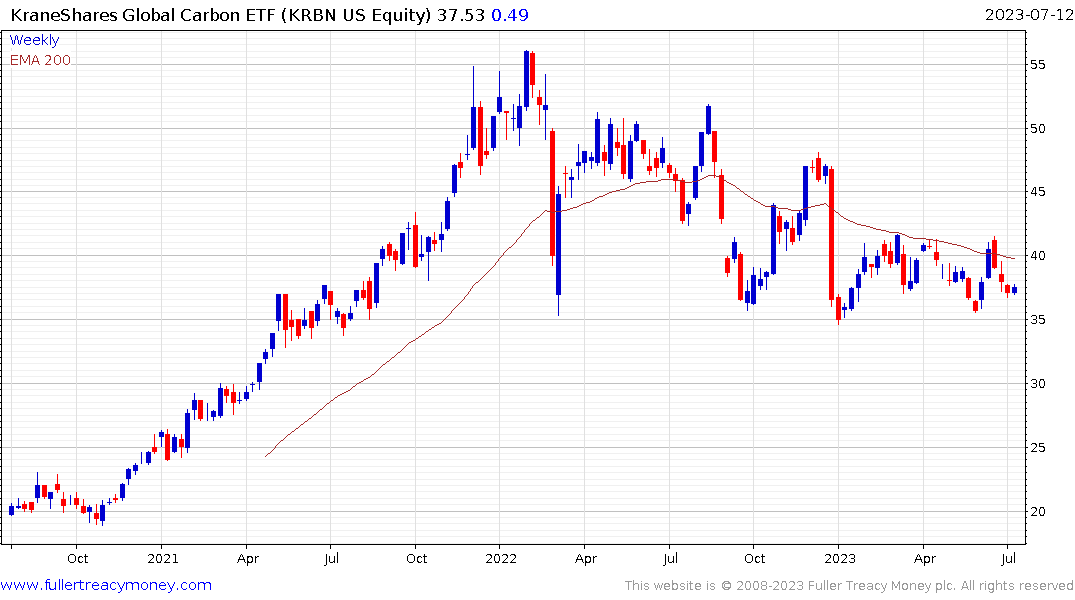Select the 40 price axis label
1075x600 pixels.
pos(1037,256)
